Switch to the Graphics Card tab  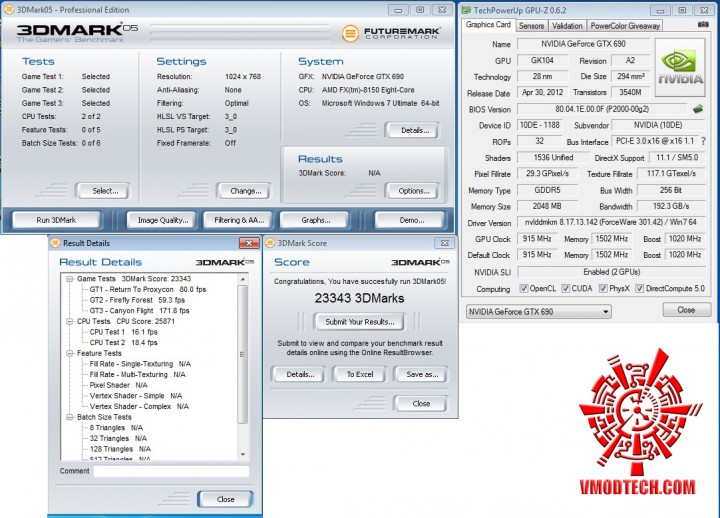point(488,25)
